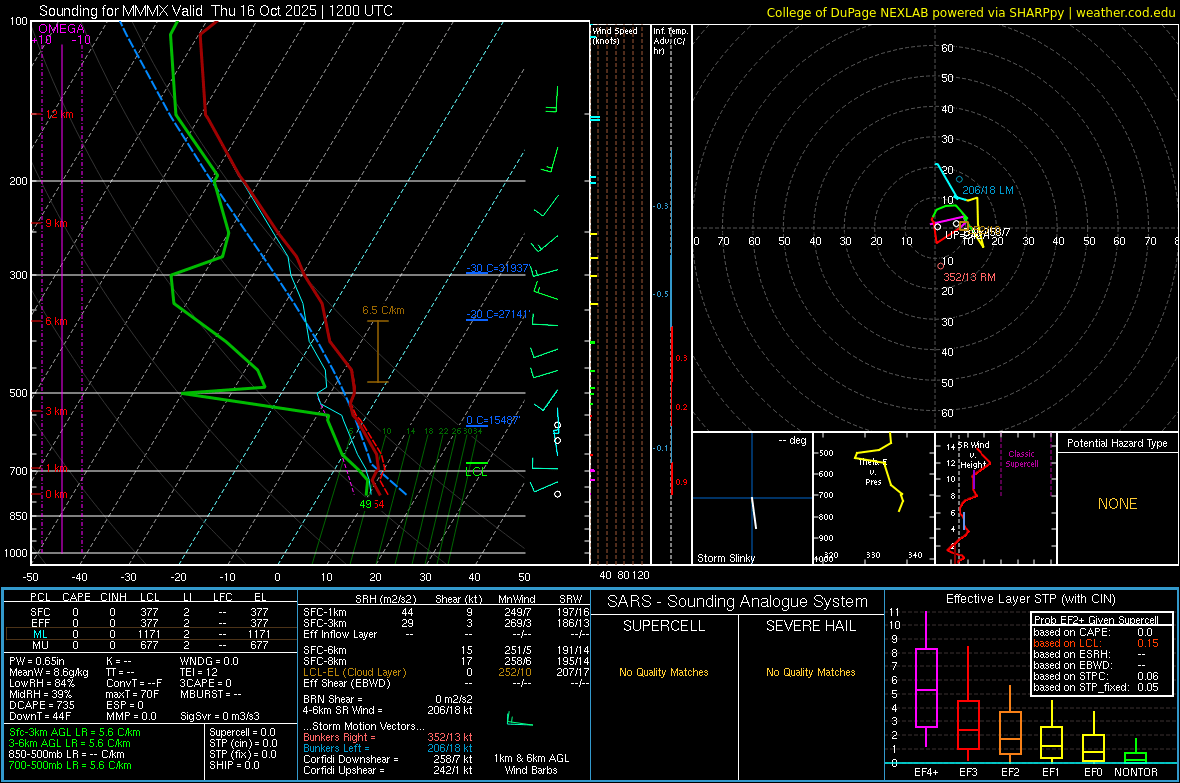Click the Storm Slinky panel label

click(x=725, y=558)
